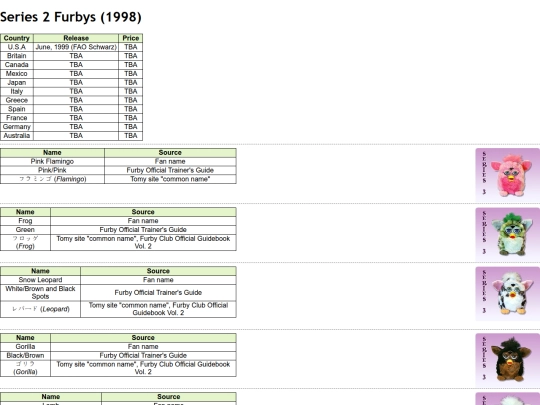Click the 'Country' column header
The image size is (540, 405).
point(17,38)
